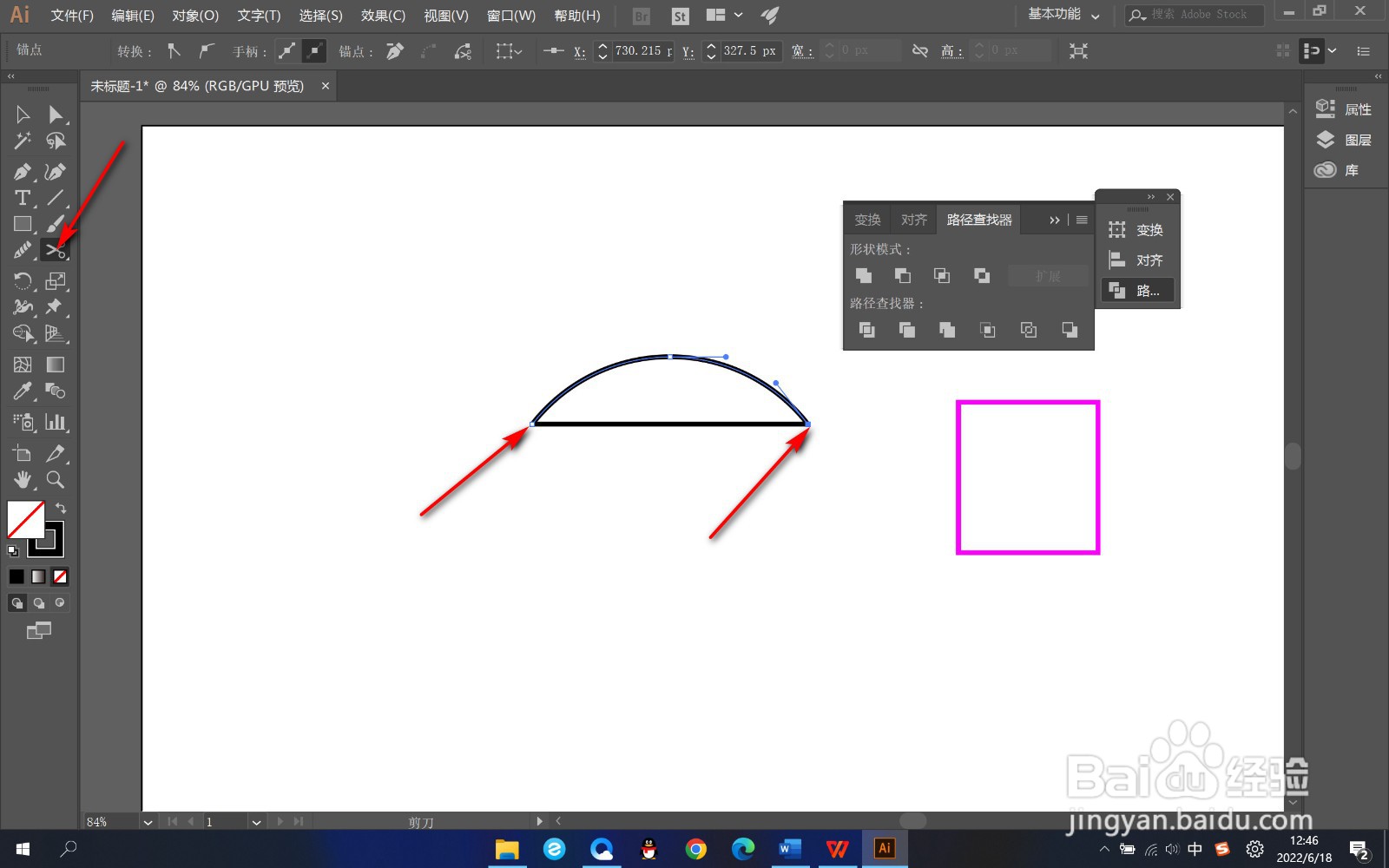1389x868 pixels.
Task: Open the 对象(O) menu
Action: [x=195, y=16]
